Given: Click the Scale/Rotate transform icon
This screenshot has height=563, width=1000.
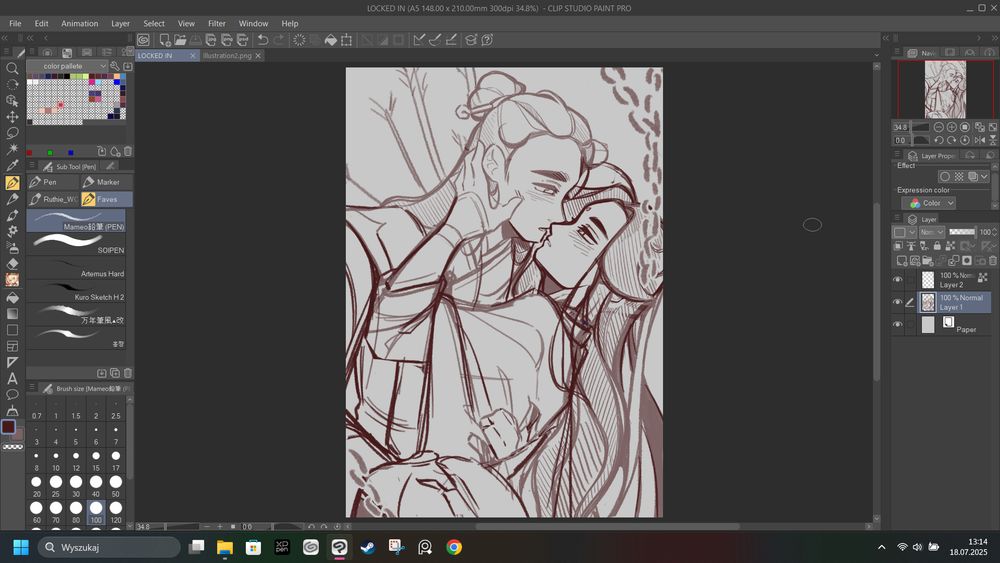Looking at the screenshot, I should (346, 40).
